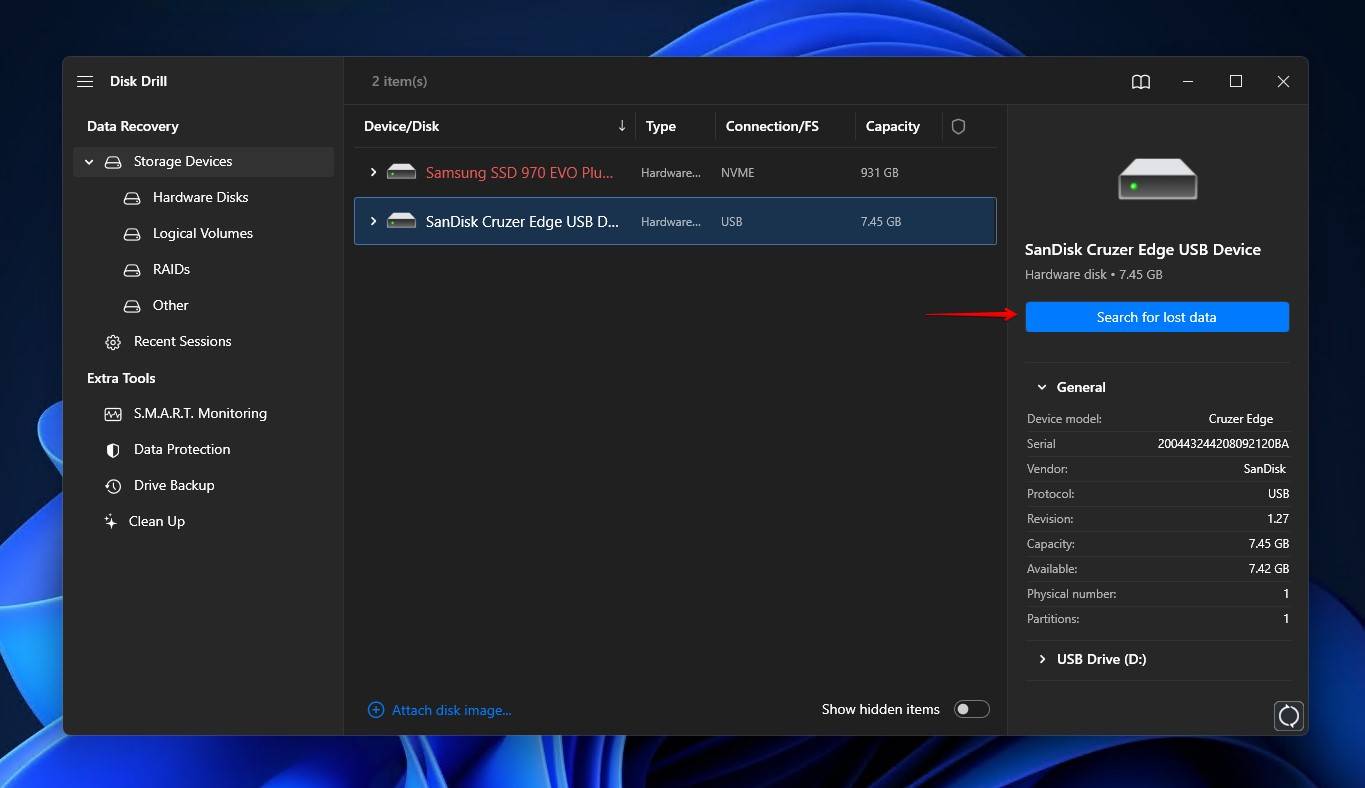The height and width of the screenshot is (788, 1365).
Task: Click the SanDisk Cruzer disk icon in list
Action: point(401,222)
